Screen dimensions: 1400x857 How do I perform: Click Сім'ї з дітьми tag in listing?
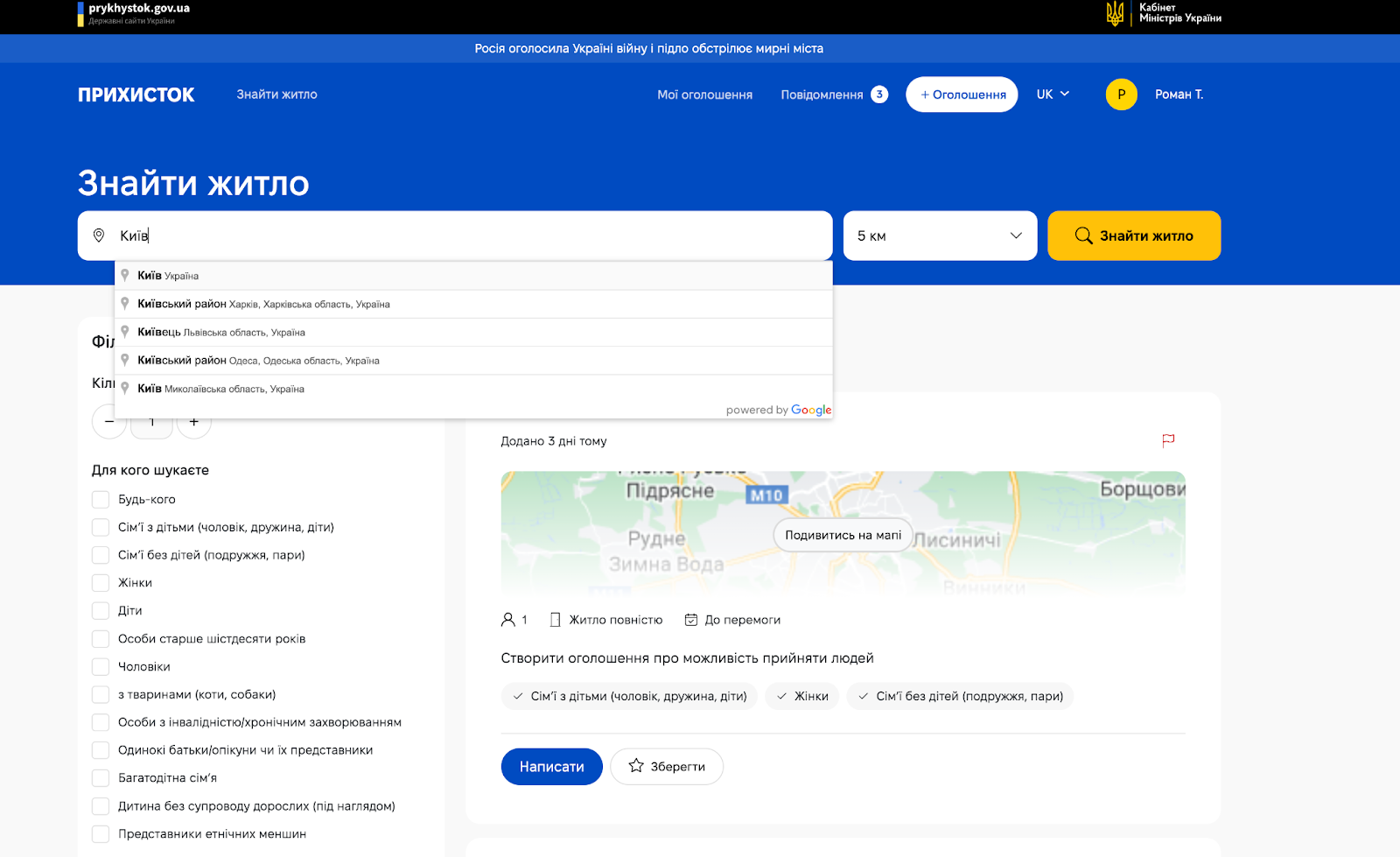pyautogui.click(x=629, y=696)
